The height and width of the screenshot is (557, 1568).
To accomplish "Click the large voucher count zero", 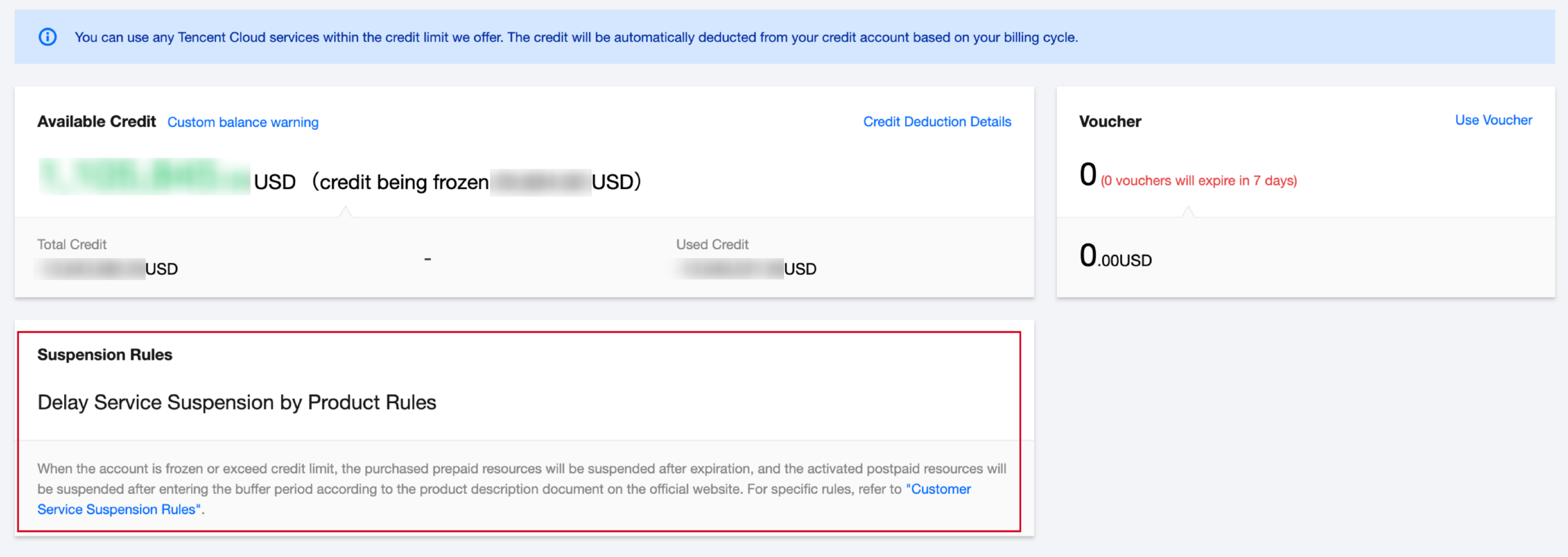I will tap(1088, 175).
